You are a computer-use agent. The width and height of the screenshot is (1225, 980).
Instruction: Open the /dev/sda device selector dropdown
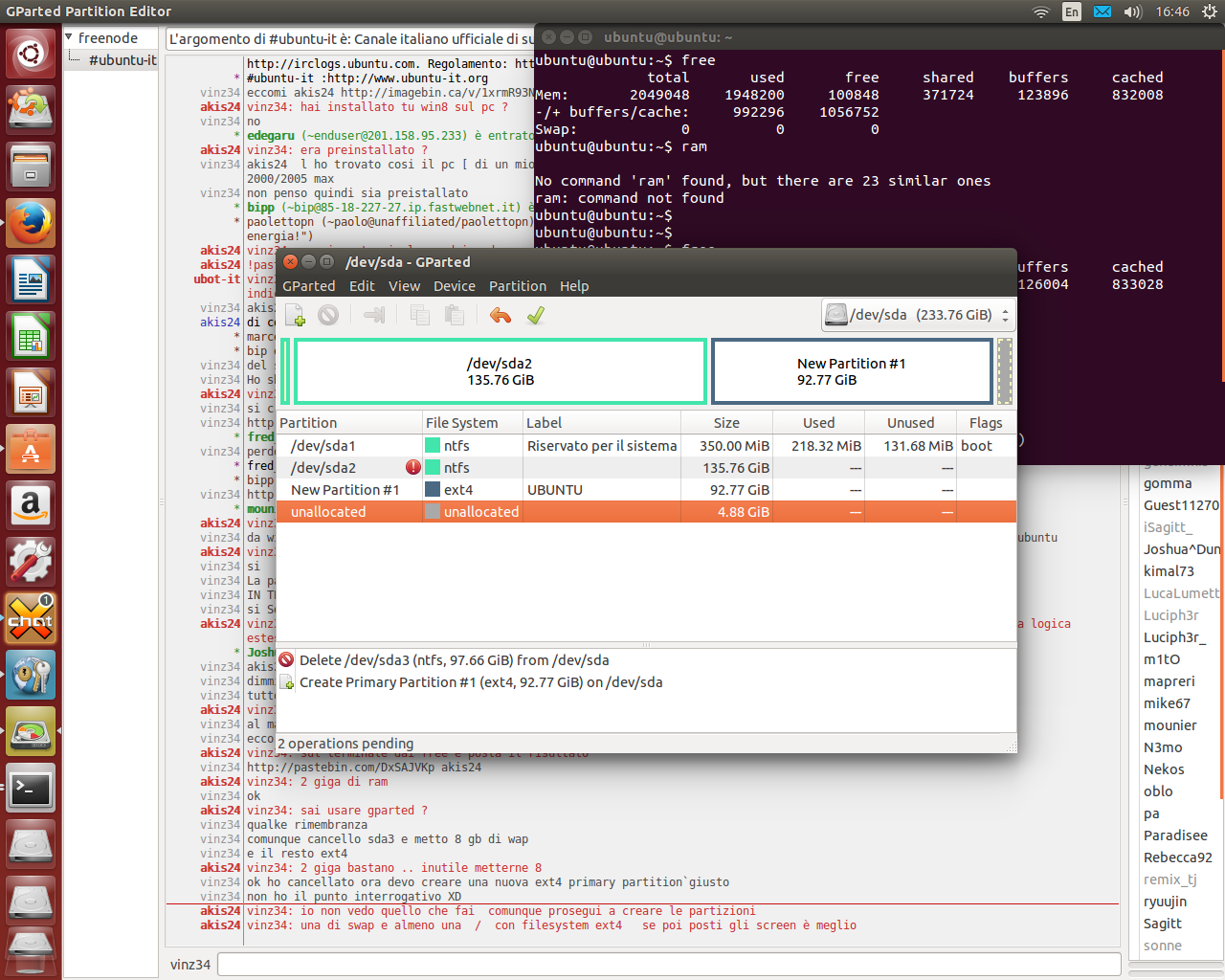[x=918, y=315]
